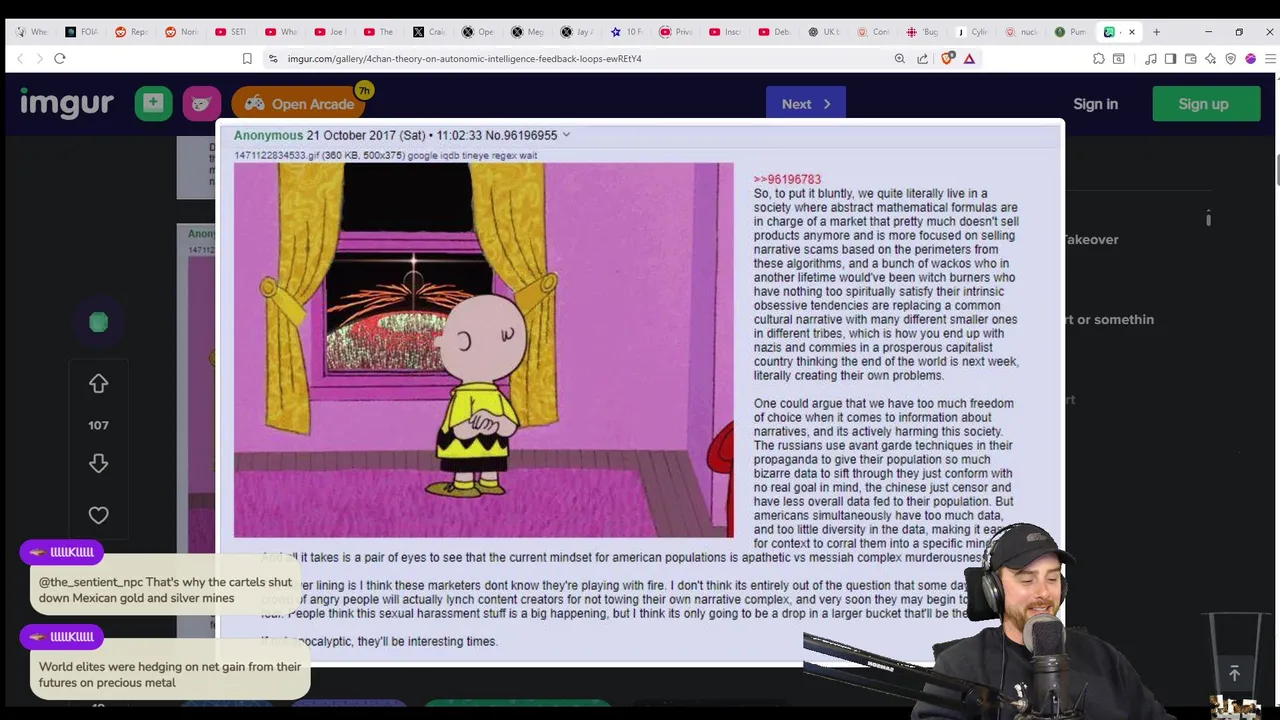Reload the page
This screenshot has width=1280, height=720.
click(x=60, y=58)
